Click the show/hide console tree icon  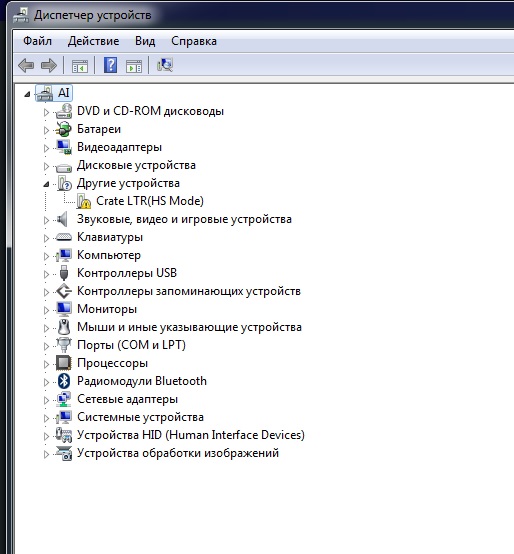pyautogui.click(x=80, y=66)
